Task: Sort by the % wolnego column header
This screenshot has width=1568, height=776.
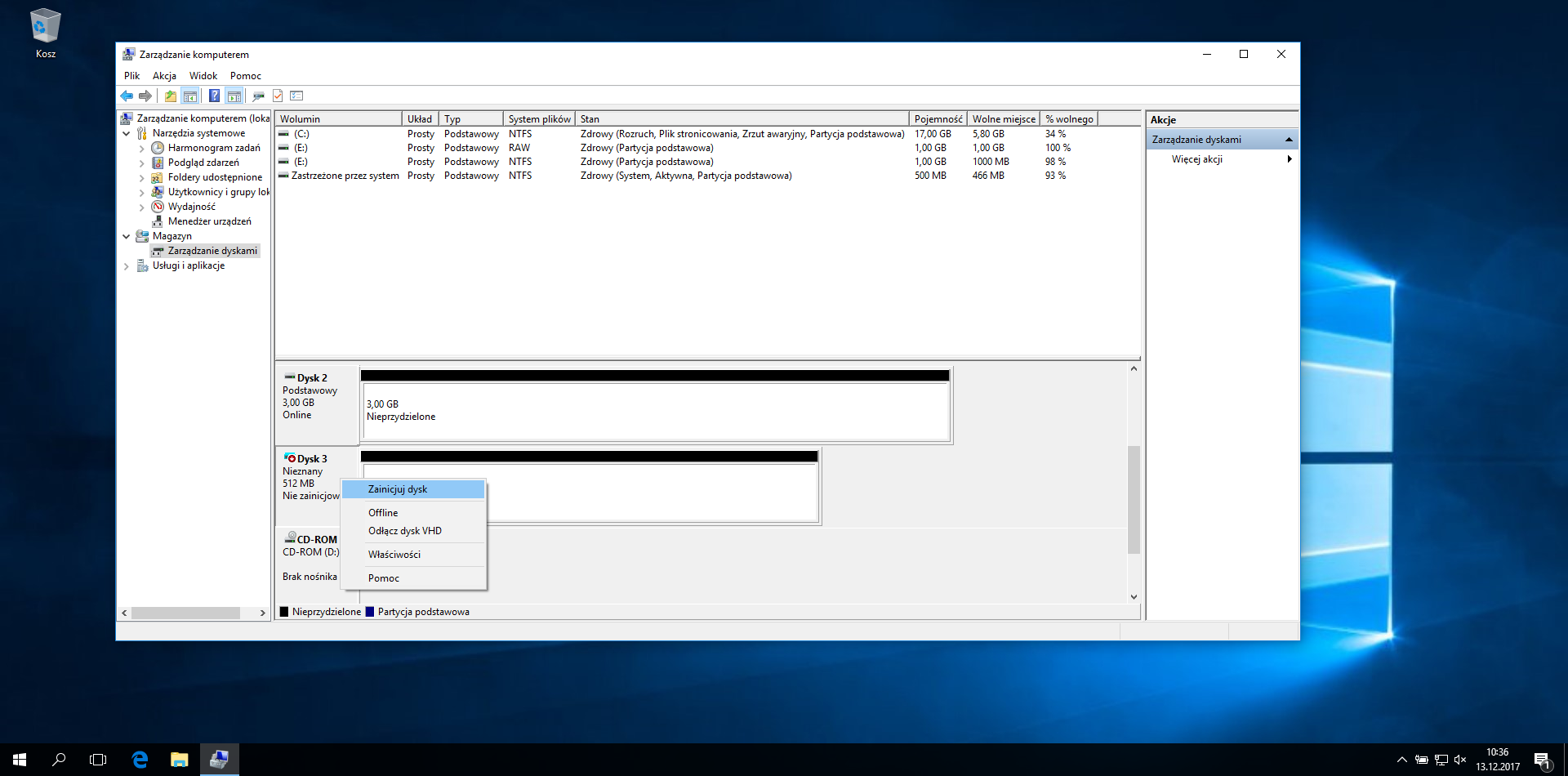Action: point(1069,119)
